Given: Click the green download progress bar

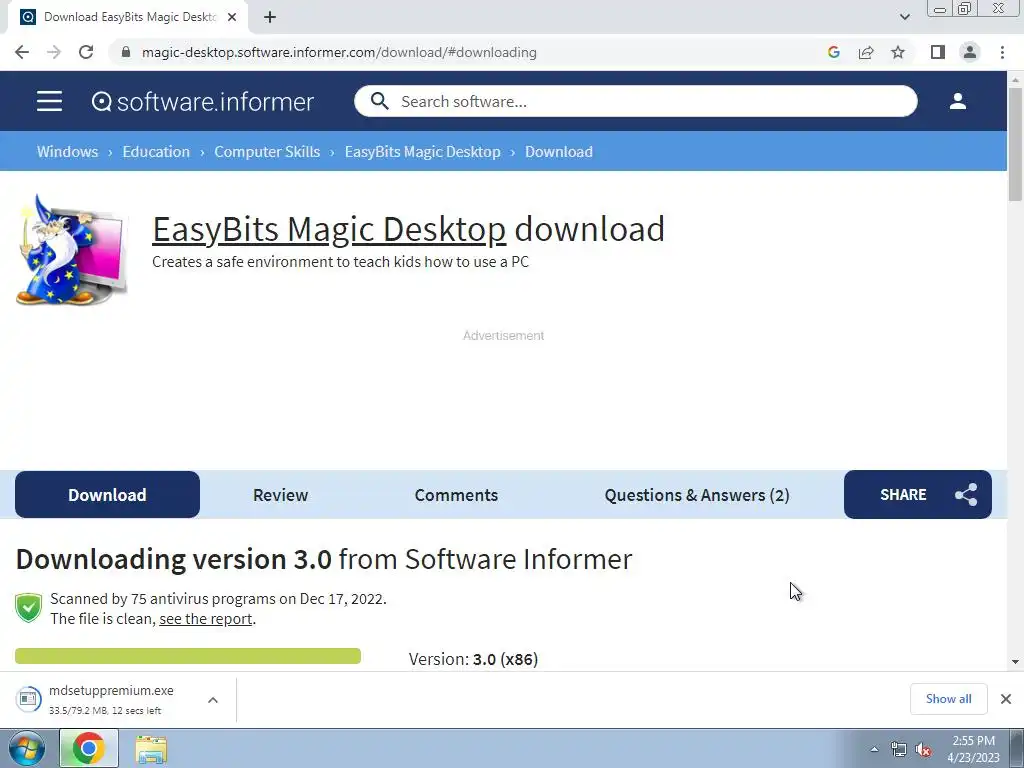Looking at the screenshot, I should click(x=188, y=656).
